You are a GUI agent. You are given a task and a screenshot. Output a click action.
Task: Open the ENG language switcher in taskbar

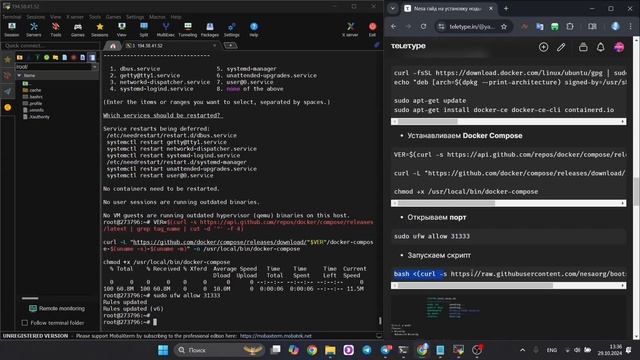point(552,350)
